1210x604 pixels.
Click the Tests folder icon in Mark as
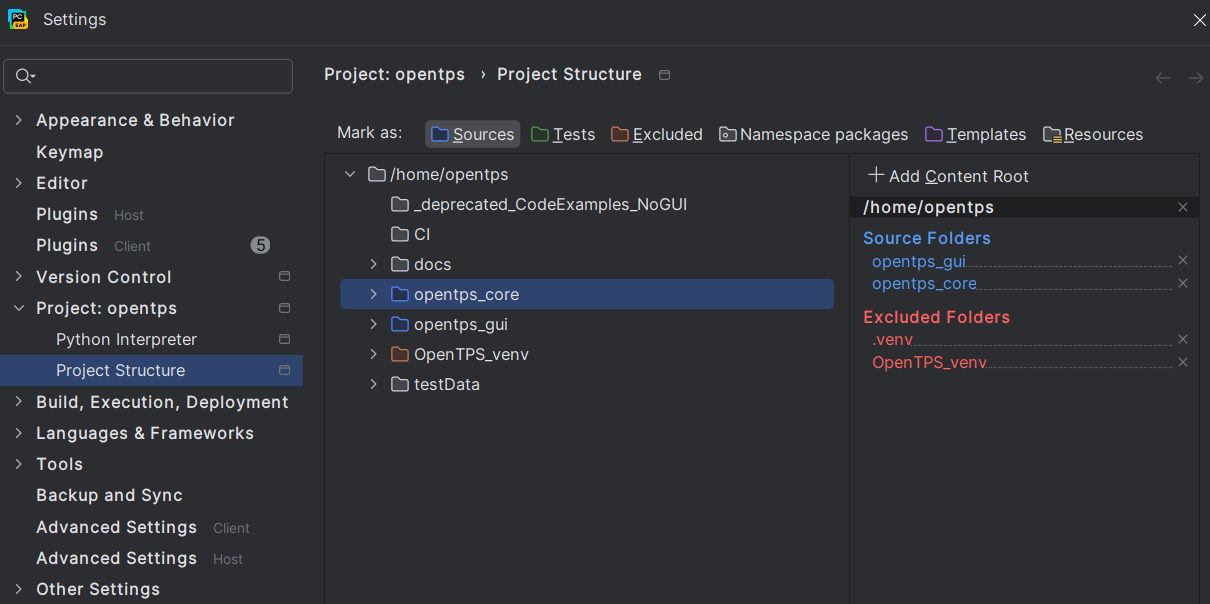(x=540, y=134)
